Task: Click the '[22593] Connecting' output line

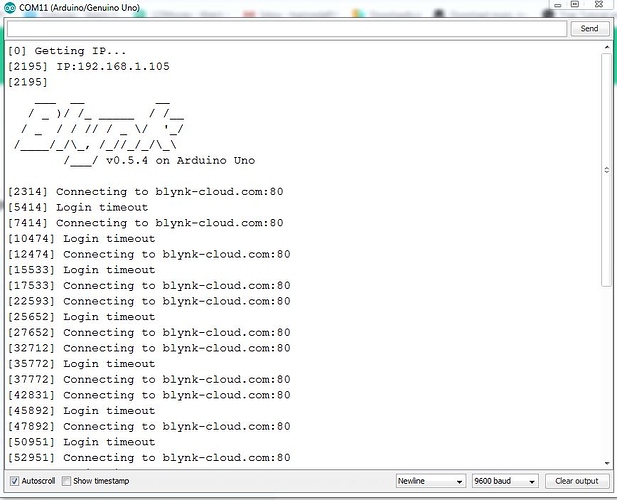Action: [x=149, y=301]
